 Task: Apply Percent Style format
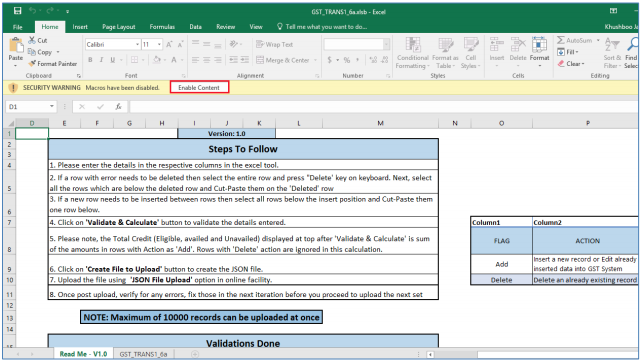347,60
